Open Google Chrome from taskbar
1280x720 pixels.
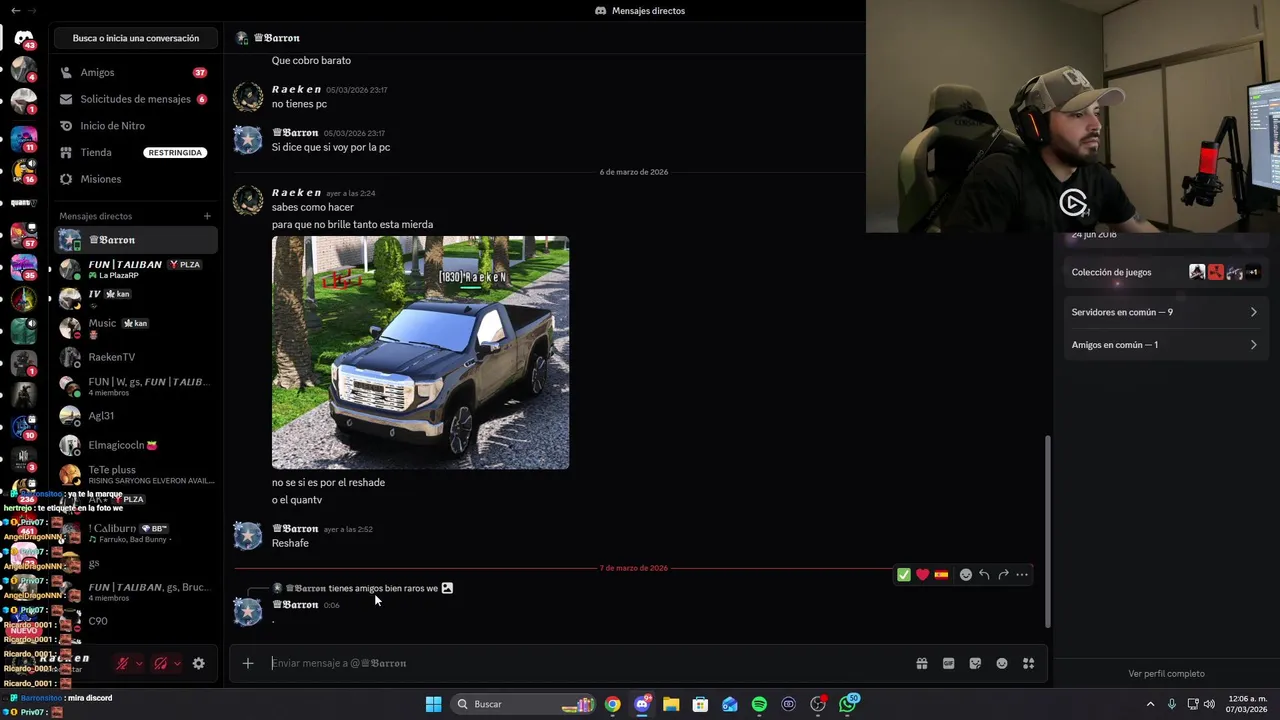[x=612, y=704]
